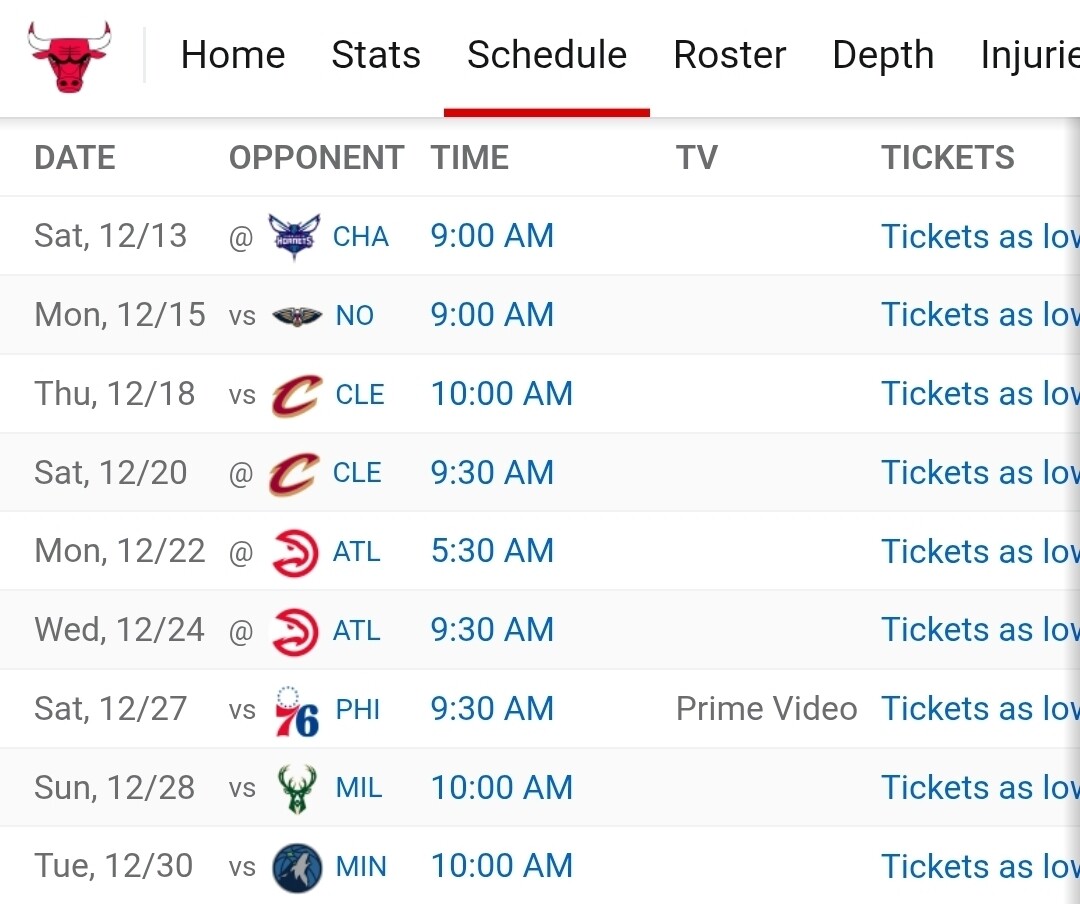This screenshot has width=1080, height=904.
Task: Click the New Orleans Pelicans logo
Action: 297,316
